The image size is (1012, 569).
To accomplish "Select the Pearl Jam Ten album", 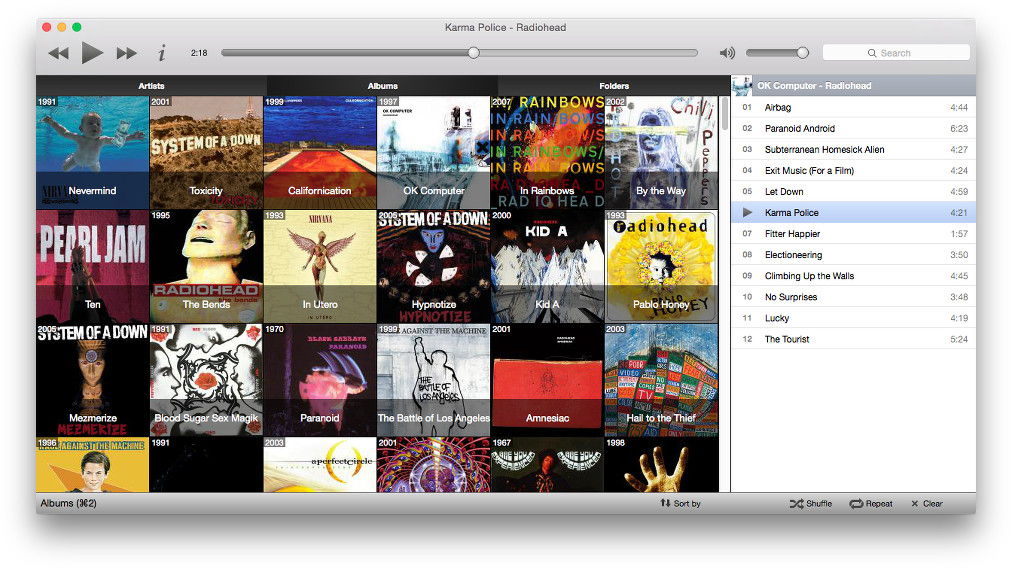I will (92, 266).
